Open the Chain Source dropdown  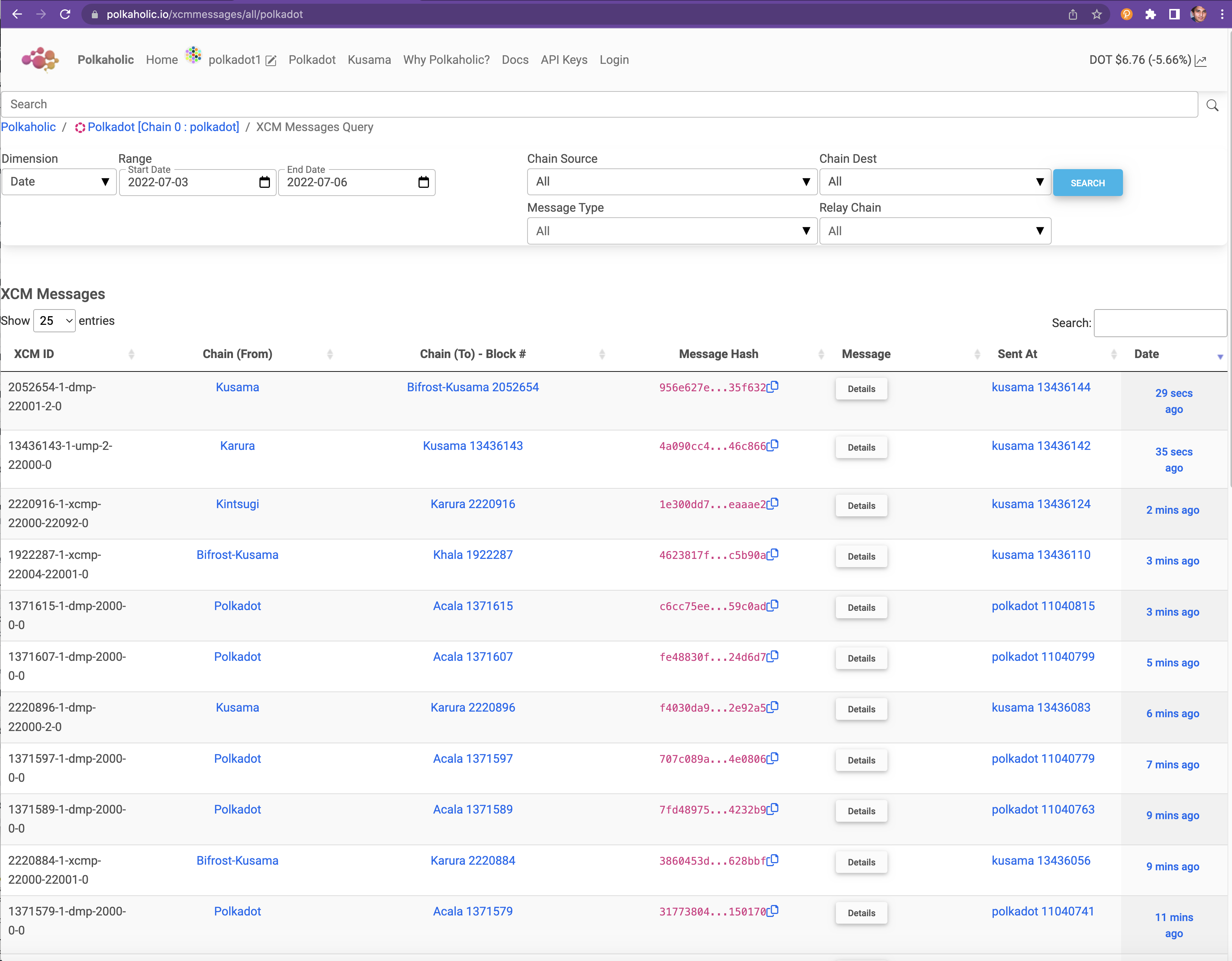(x=672, y=181)
